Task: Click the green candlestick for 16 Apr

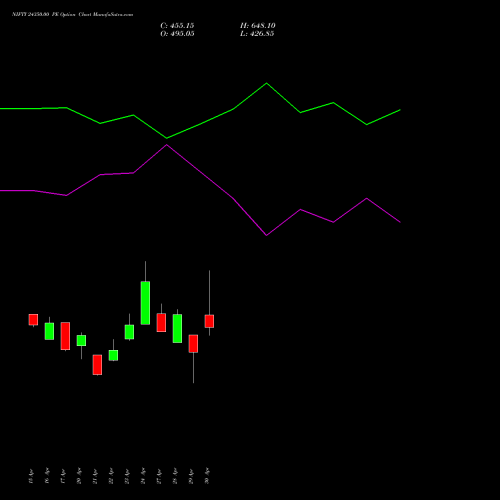Action: coord(49,331)
